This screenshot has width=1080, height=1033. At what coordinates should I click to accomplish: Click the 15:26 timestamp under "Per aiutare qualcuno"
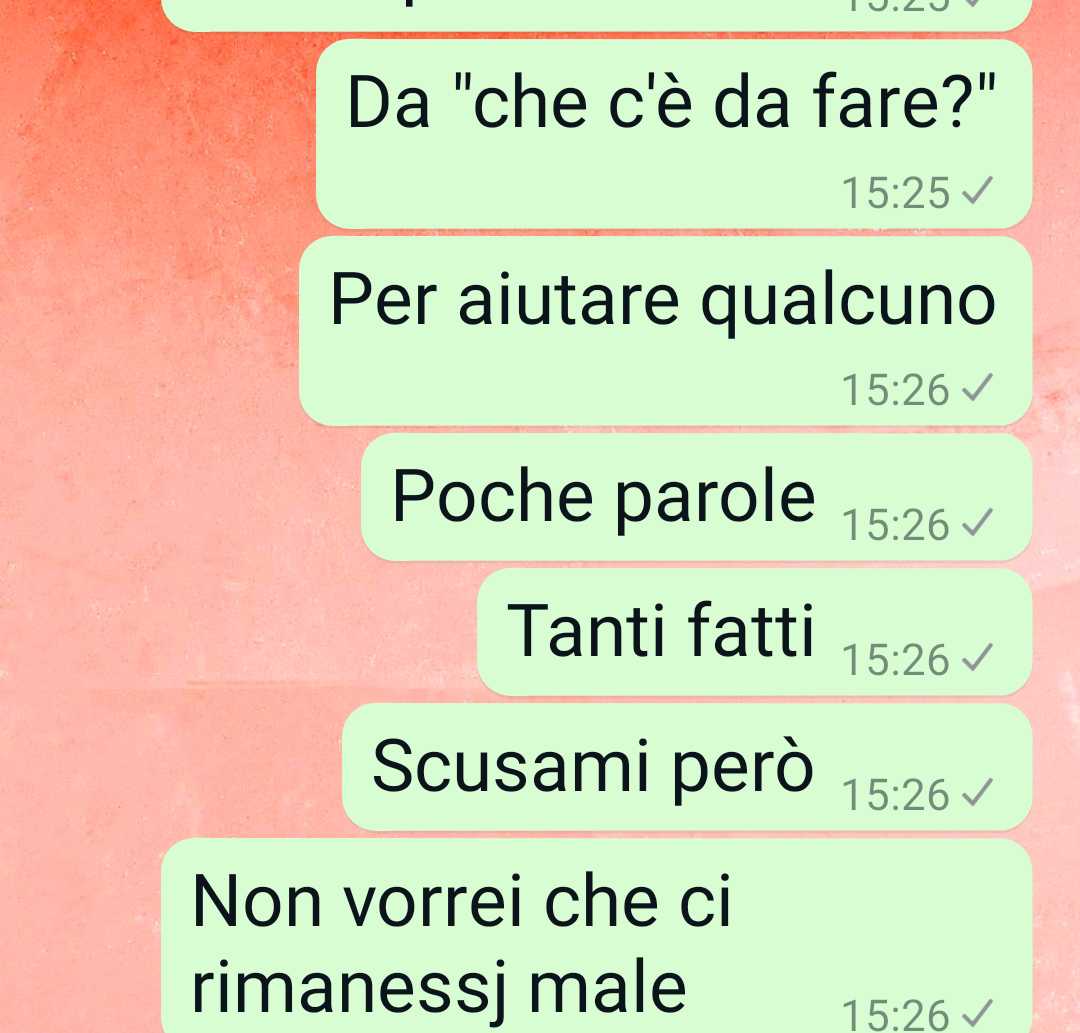896,390
